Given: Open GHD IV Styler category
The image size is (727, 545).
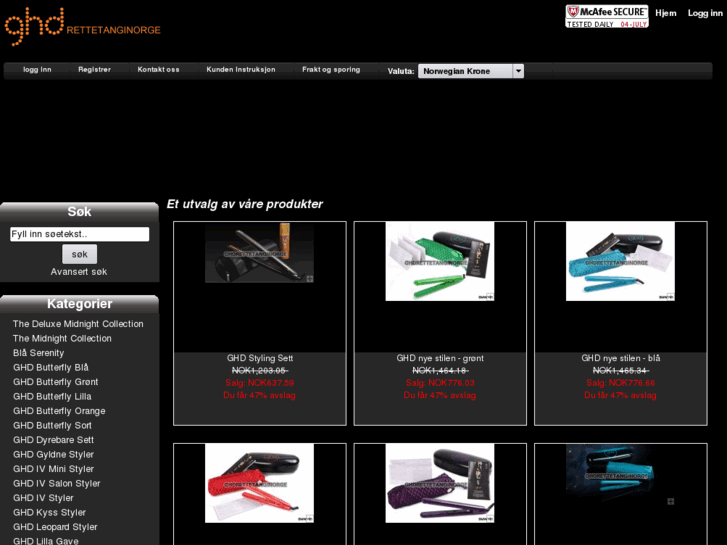Looking at the screenshot, I should click(x=43, y=498).
